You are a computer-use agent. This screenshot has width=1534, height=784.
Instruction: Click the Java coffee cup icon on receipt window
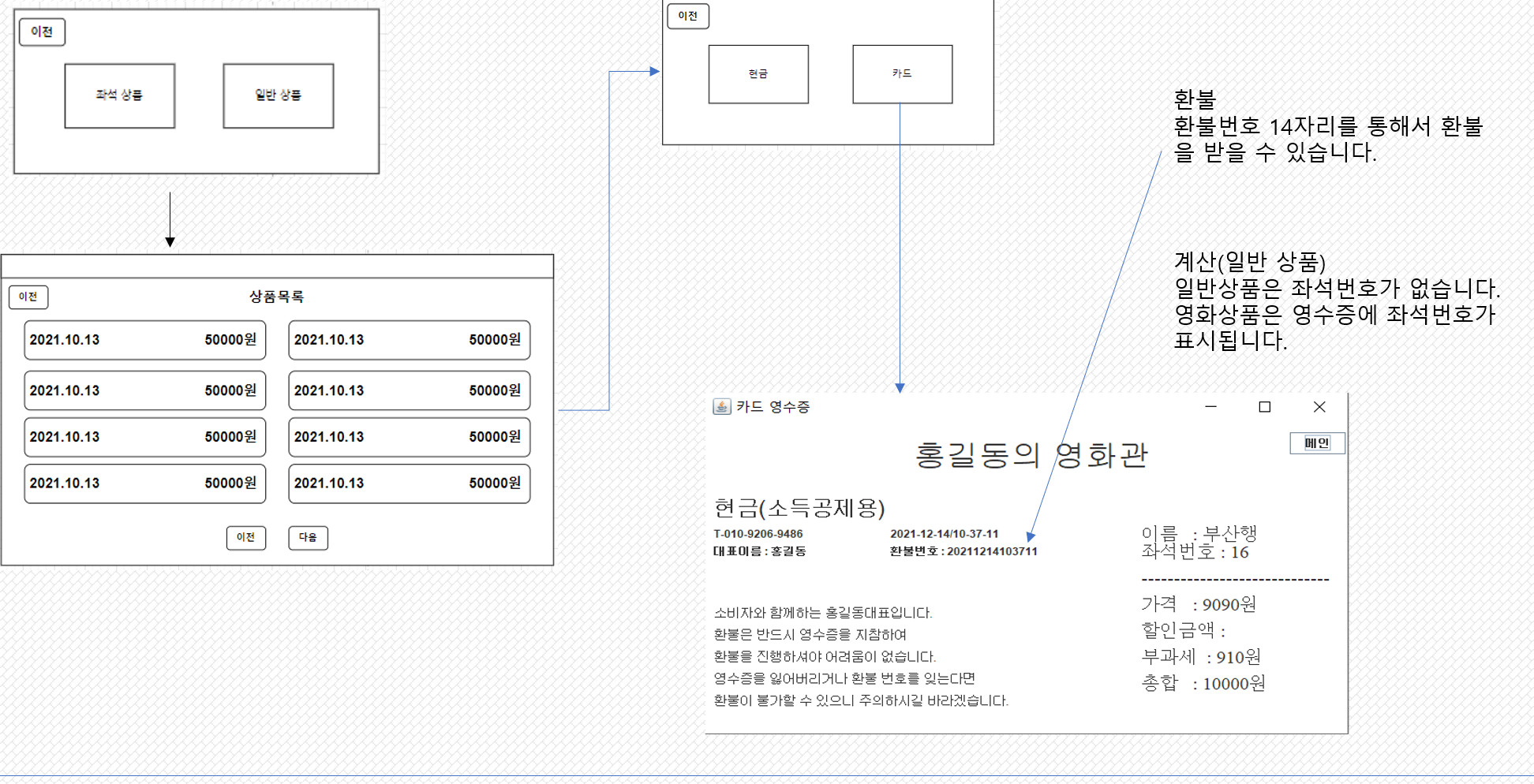pos(720,408)
